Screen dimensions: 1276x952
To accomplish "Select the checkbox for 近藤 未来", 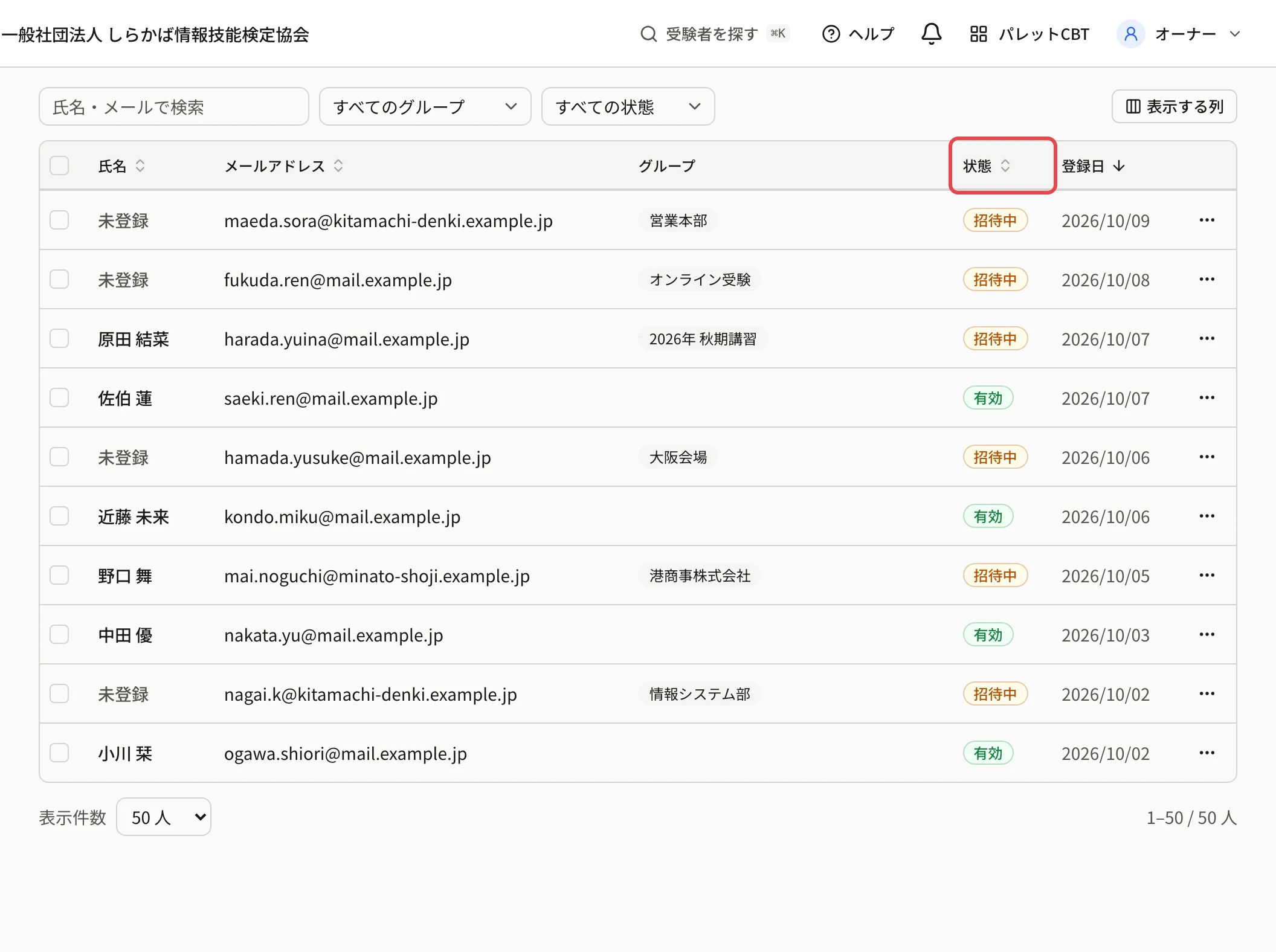I will 59,516.
